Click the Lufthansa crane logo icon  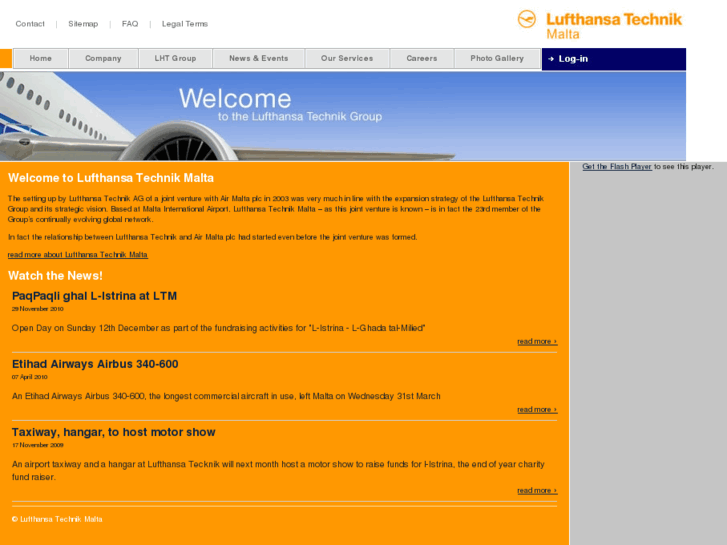527,19
